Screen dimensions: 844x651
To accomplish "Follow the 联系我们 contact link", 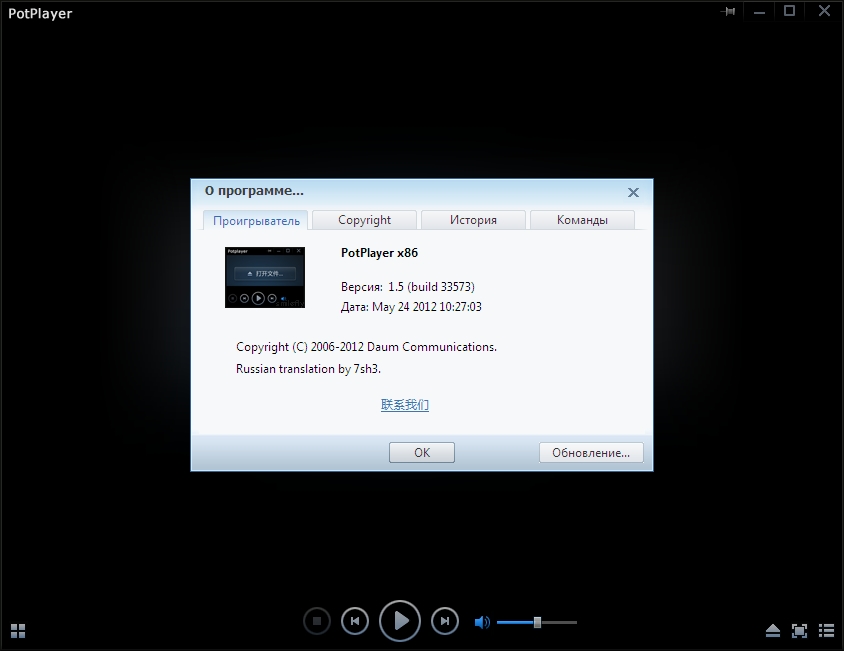I will tap(405, 405).
